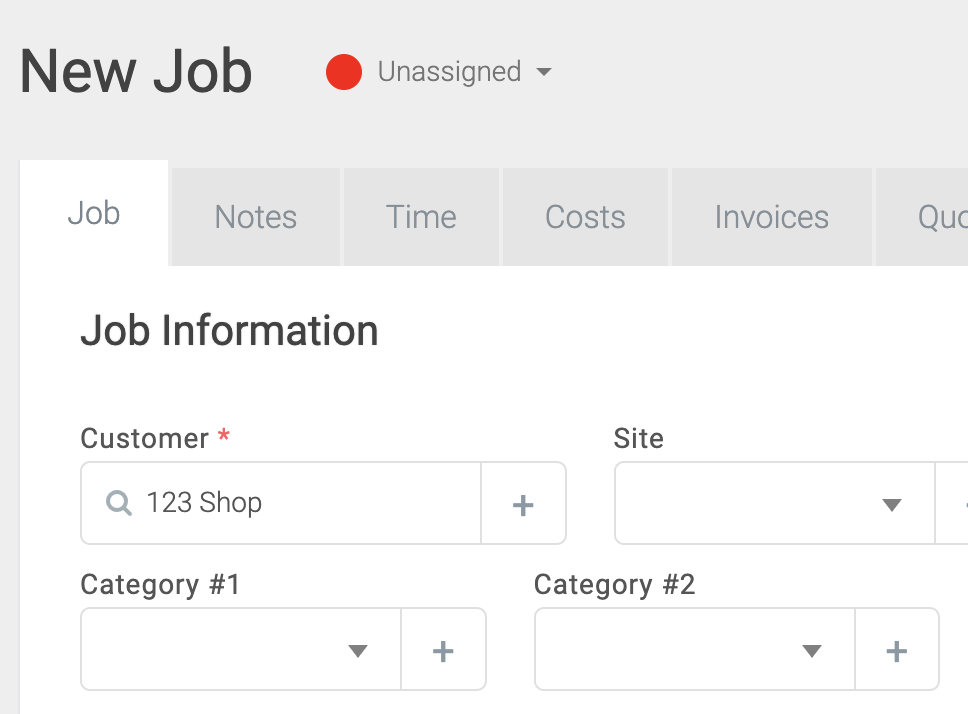
Task: Click the Site field label
Action: coord(638,439)
